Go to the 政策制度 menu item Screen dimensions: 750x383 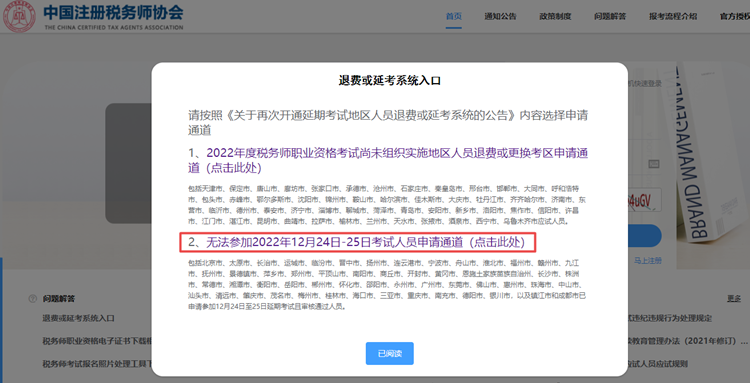pos(555,16)
